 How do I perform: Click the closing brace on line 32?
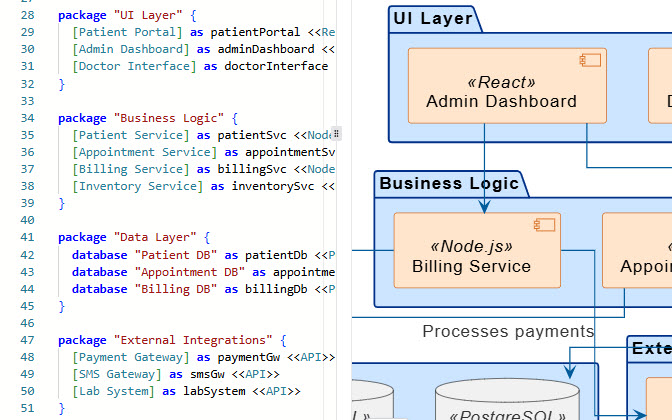(x=62, y=84)
